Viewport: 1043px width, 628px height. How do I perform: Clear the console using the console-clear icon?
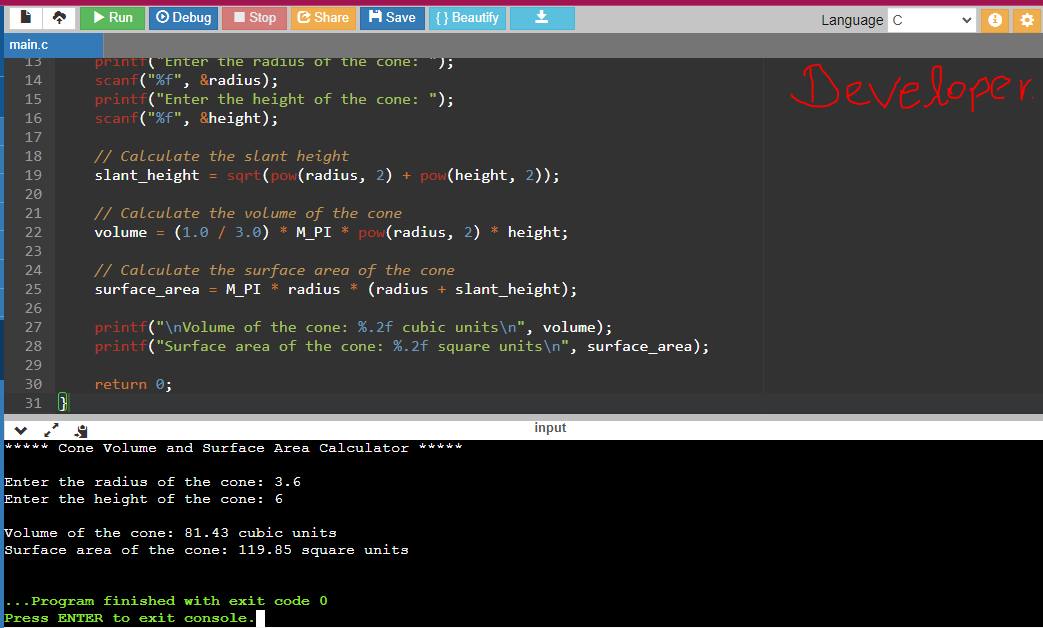(x=81, y=429)
